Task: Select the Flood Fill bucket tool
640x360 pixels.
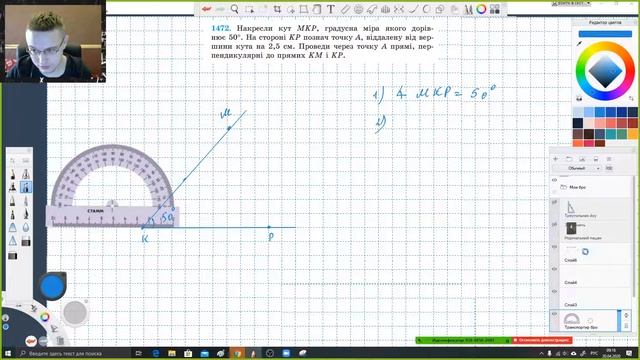Action: [x=317, y=9]
